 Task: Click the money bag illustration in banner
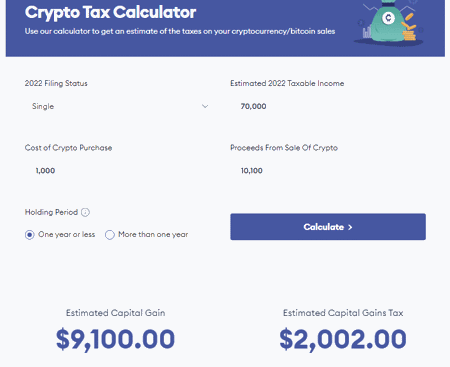(389, 21)
